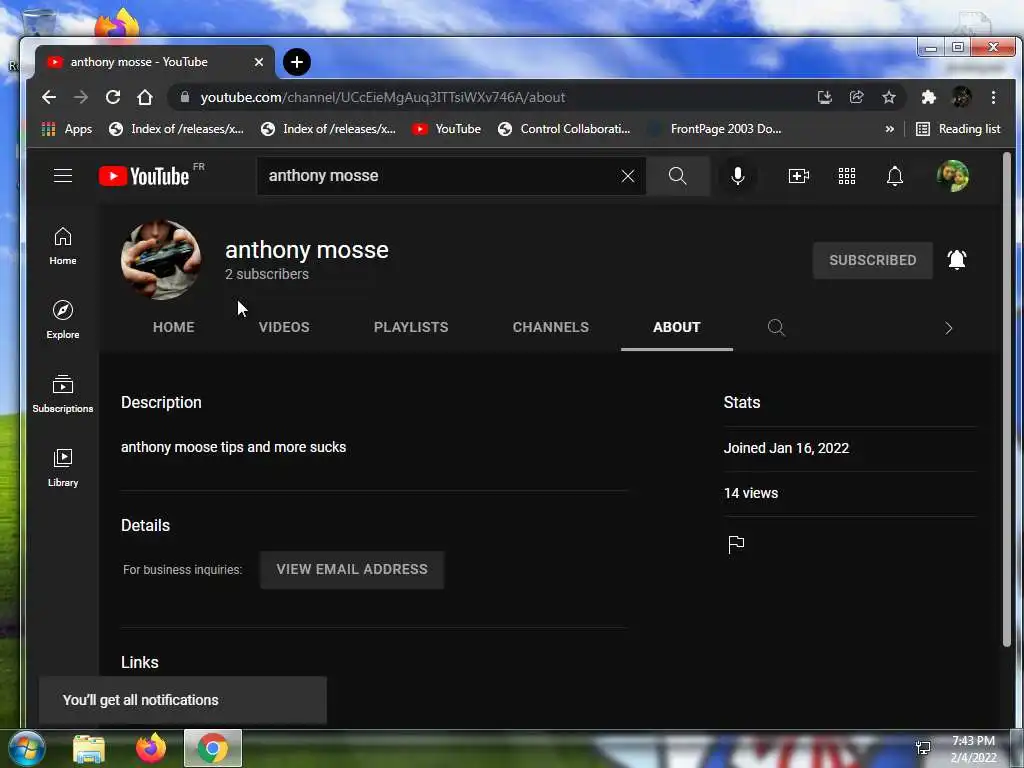This screenshot has height=768, width=1024.
Task: Open Chrome home page button
Action: 144,97
